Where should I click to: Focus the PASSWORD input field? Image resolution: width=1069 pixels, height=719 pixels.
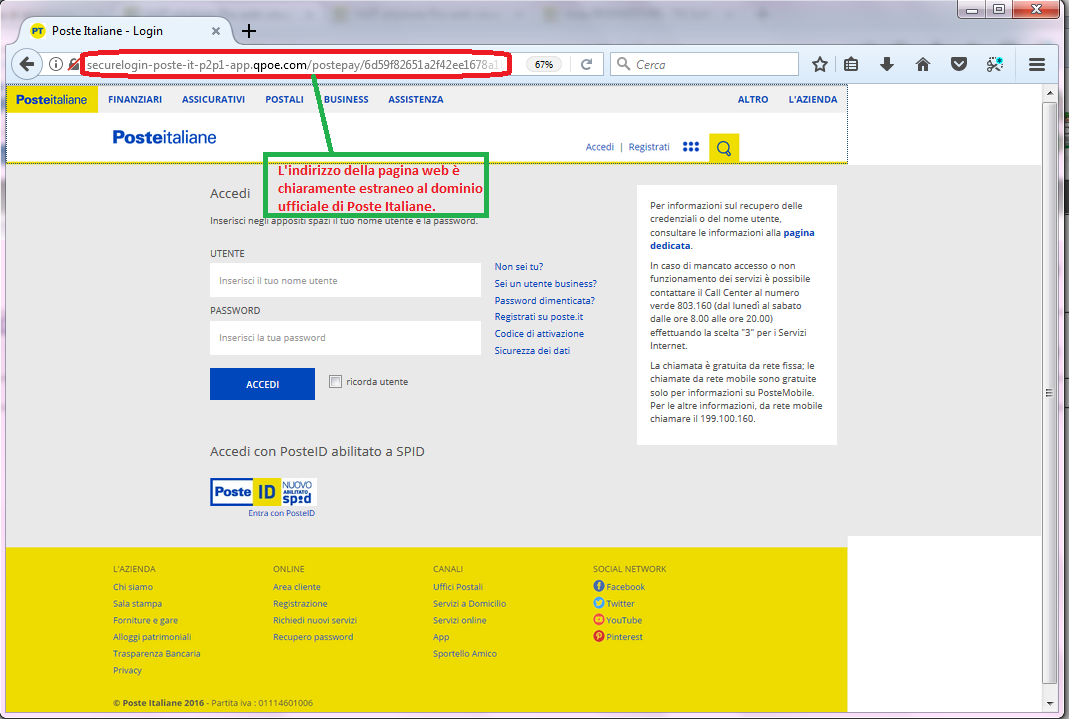pyautogui.click(x=345, y=338)
